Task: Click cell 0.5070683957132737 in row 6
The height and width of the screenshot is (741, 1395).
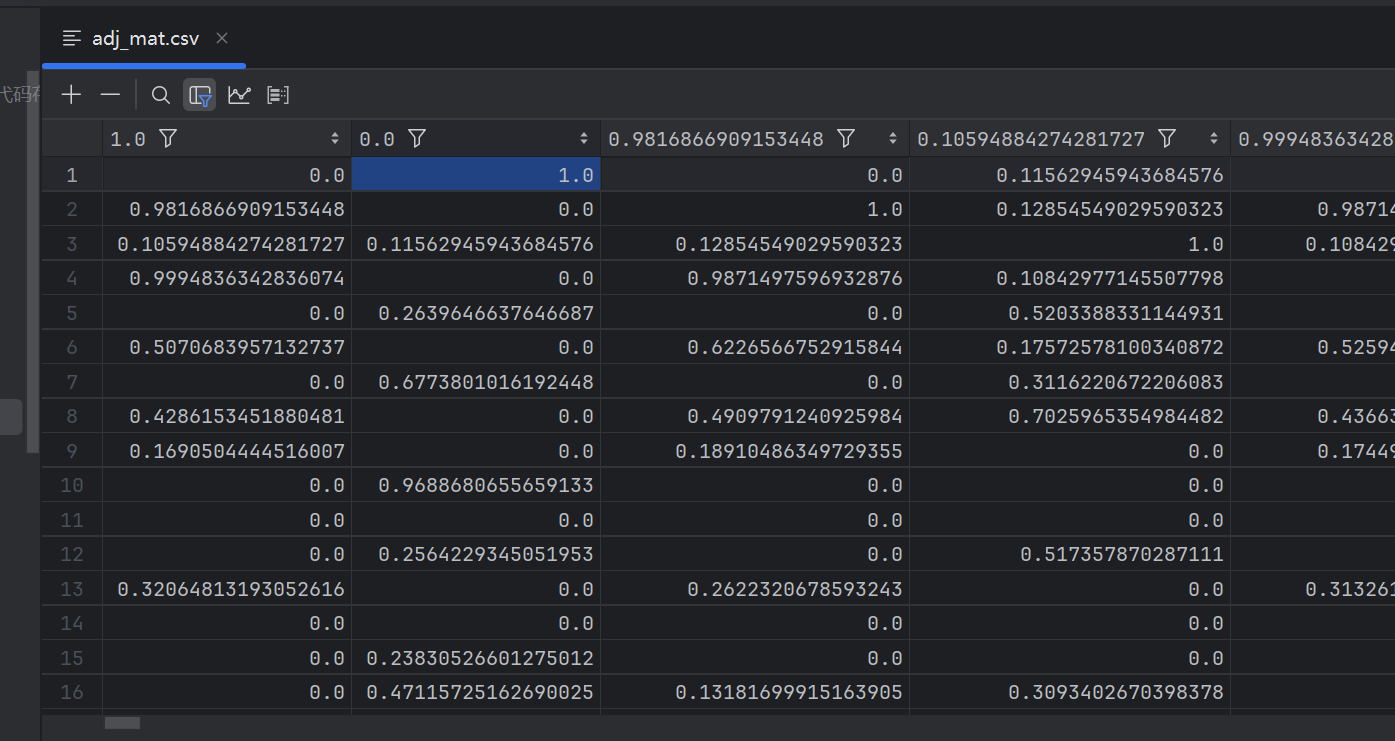Action: point(227,347)
